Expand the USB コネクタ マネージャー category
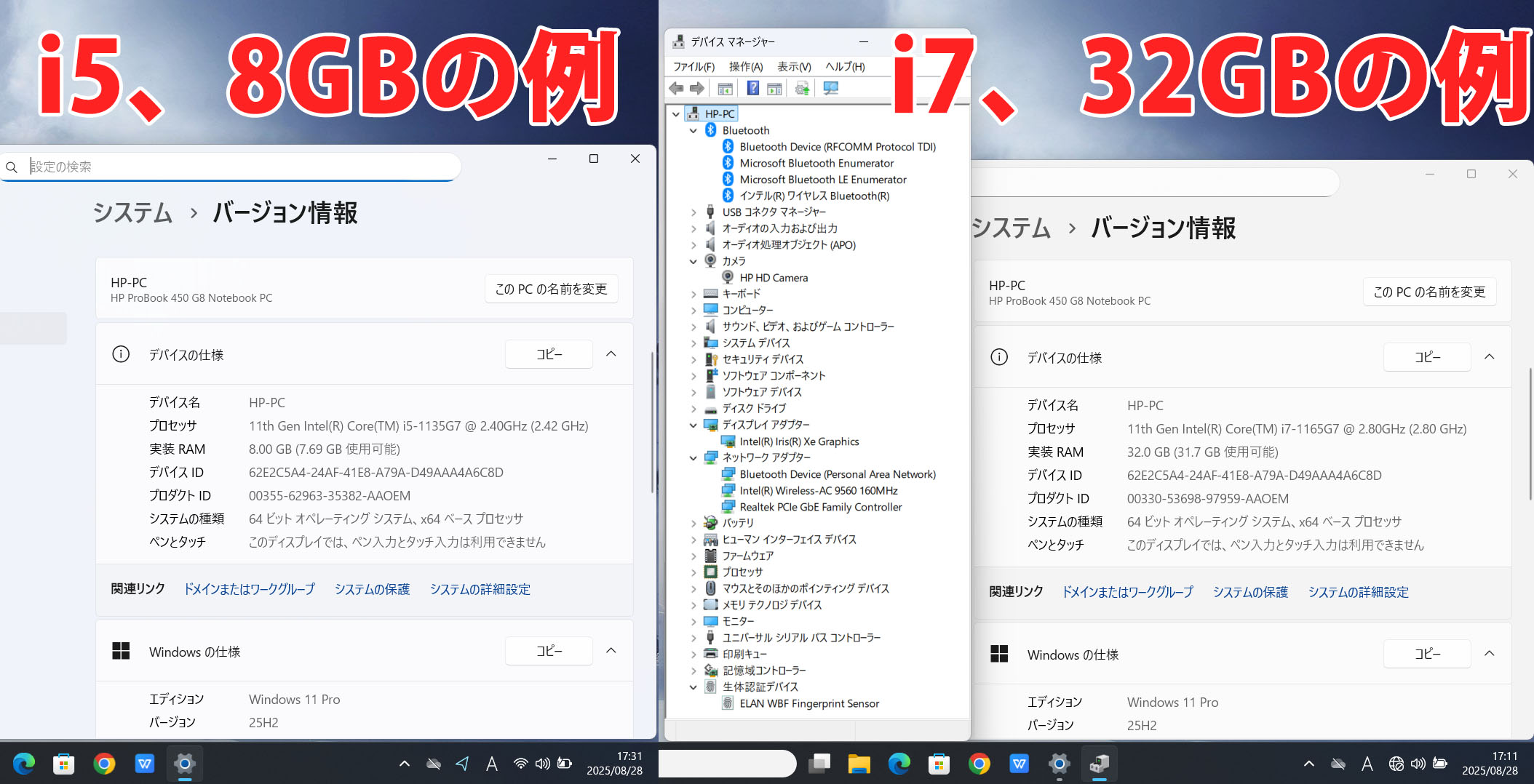This screenshot has height=784, width=1534. tap(694, 212)
